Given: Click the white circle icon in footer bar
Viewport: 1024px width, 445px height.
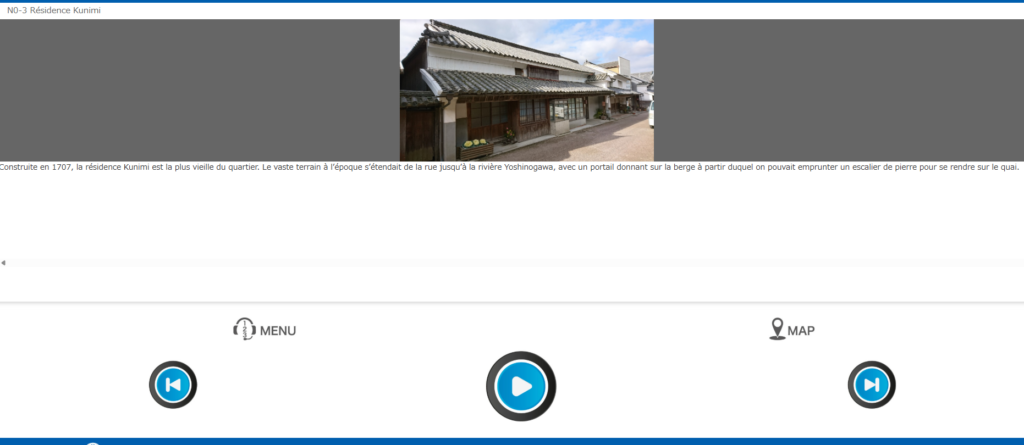Looking at the screenshot, I should tap(92, 442).
